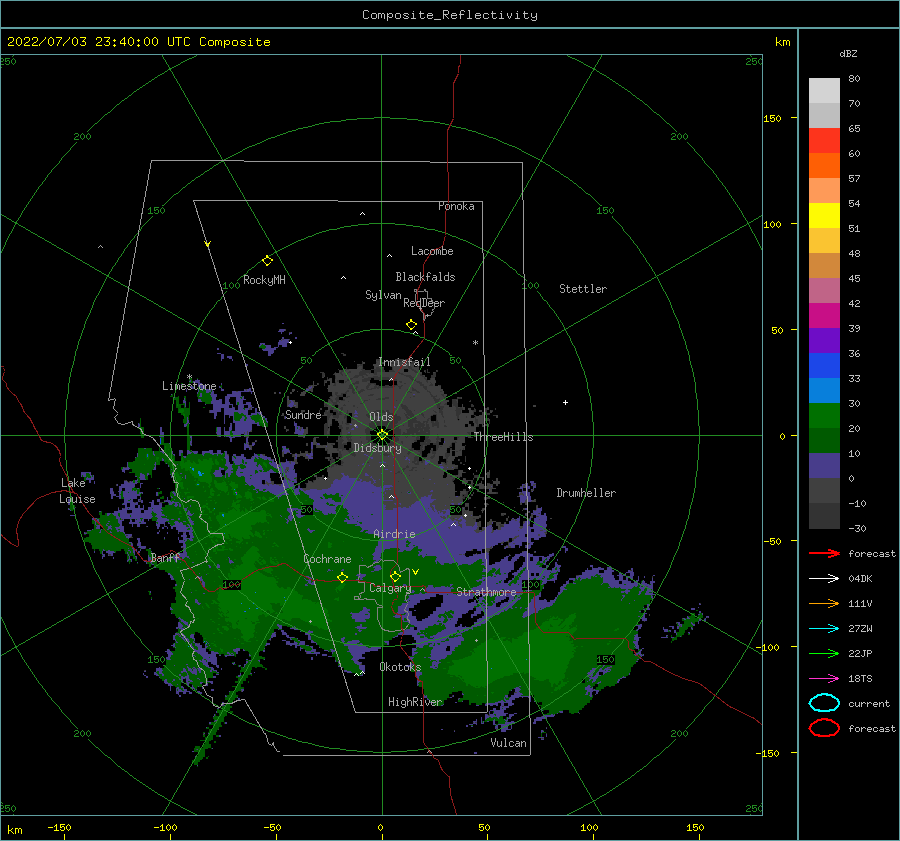
Task: Click the red forecast arrow in legend
Action: pos(824,553)
